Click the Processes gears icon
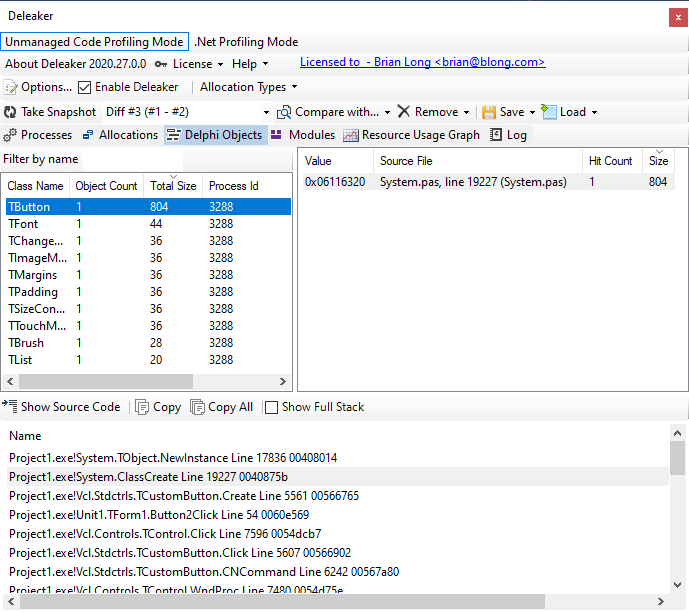This screenshot has height=613, width=689. (x=10, y=135)
